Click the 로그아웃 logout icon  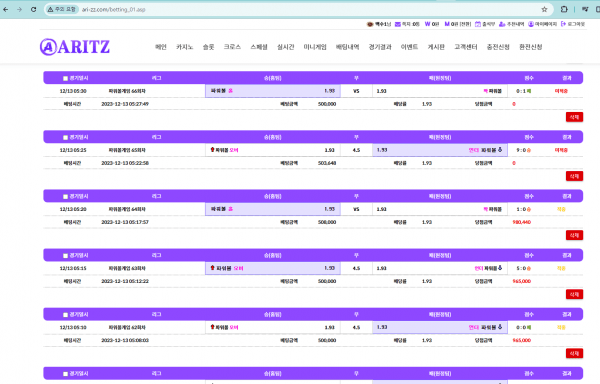(563, 24)
